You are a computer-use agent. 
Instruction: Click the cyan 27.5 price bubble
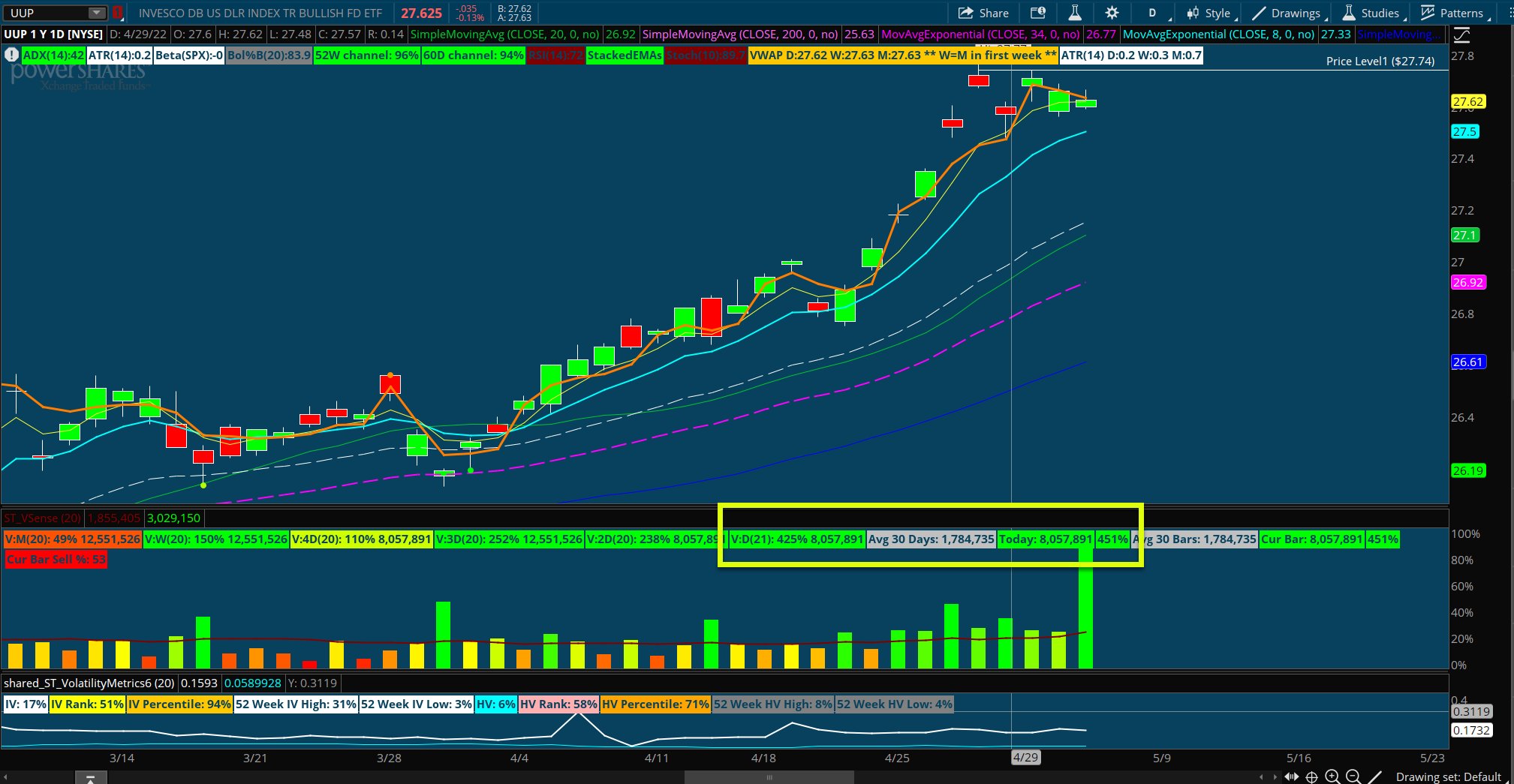tap(1464, 131)
